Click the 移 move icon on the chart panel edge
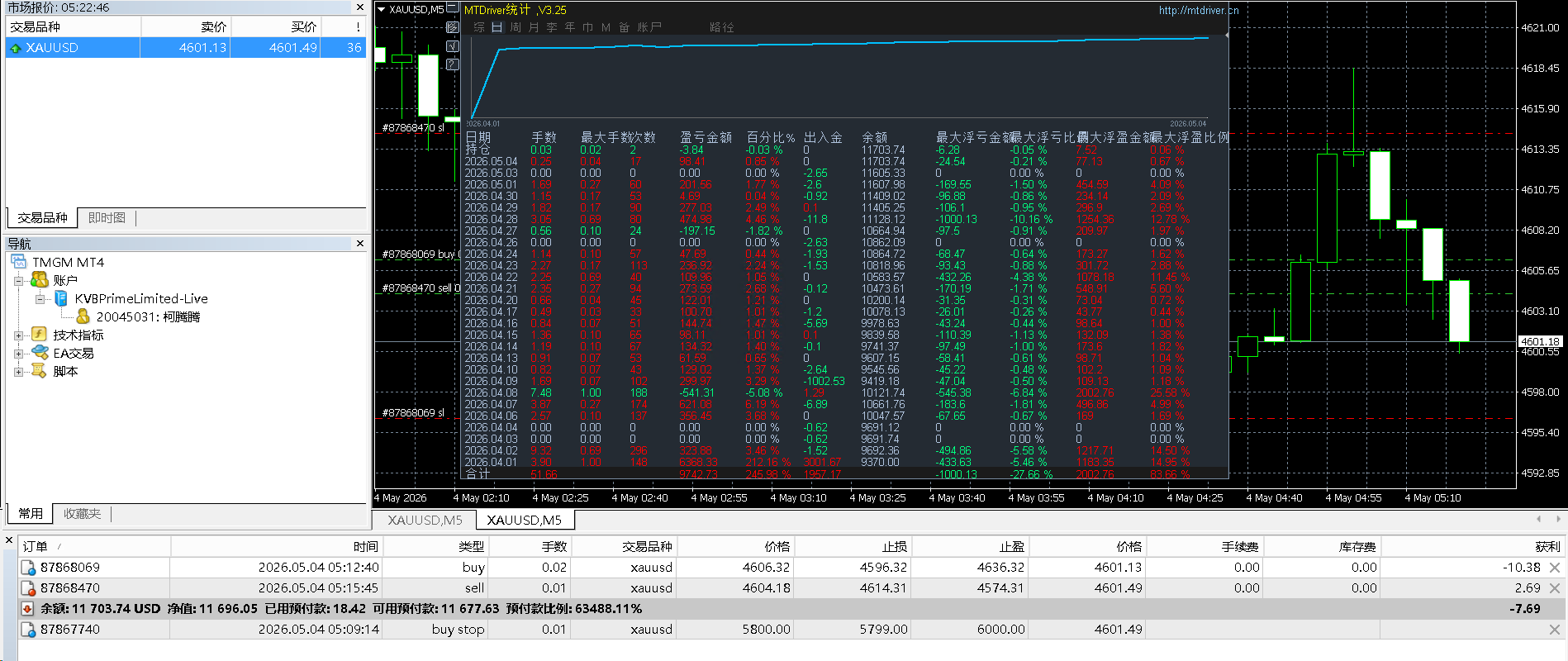Screen dimensions: 1568x661 [453, 27]
